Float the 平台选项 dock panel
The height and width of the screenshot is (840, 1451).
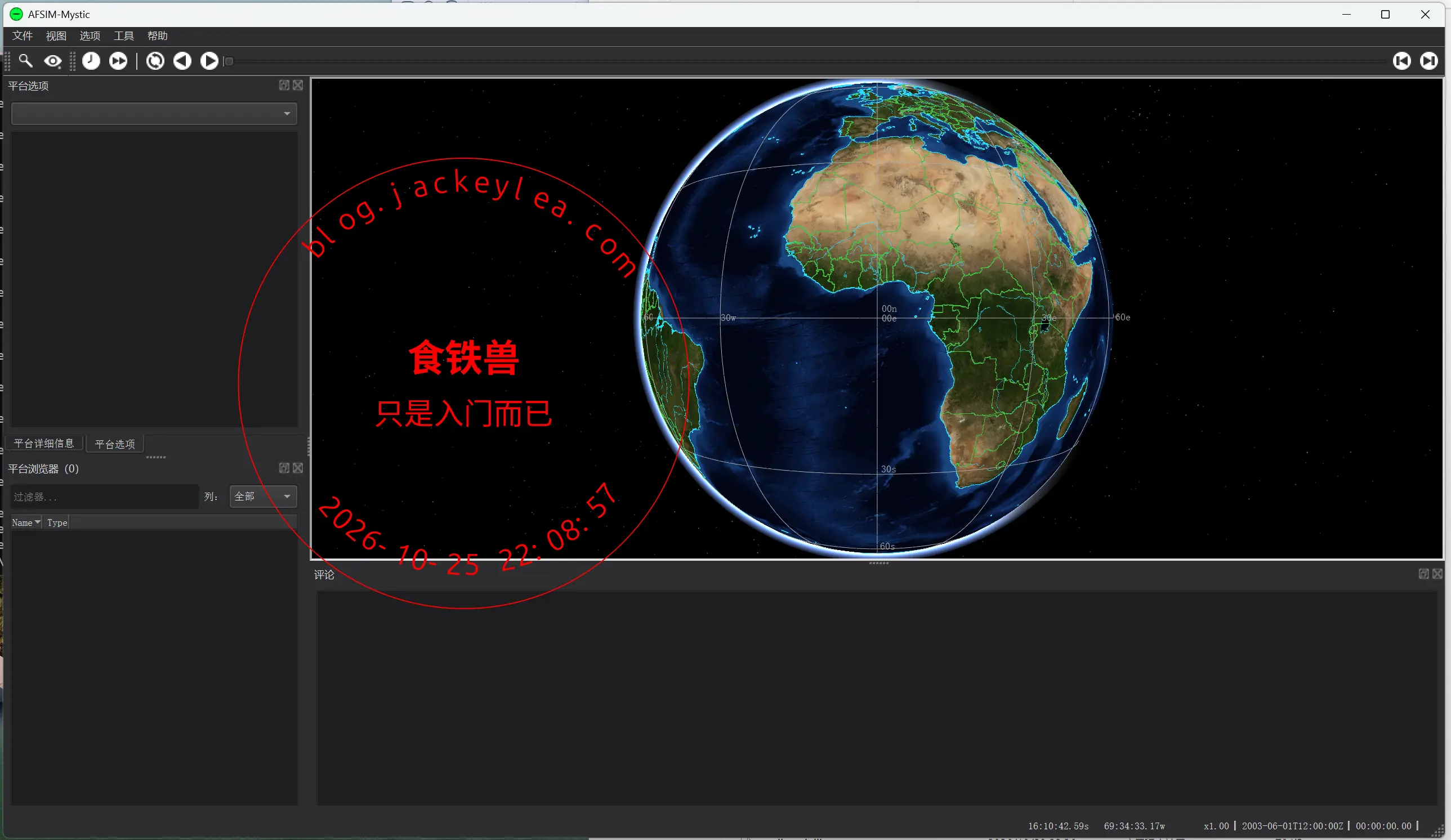[284, 85]
